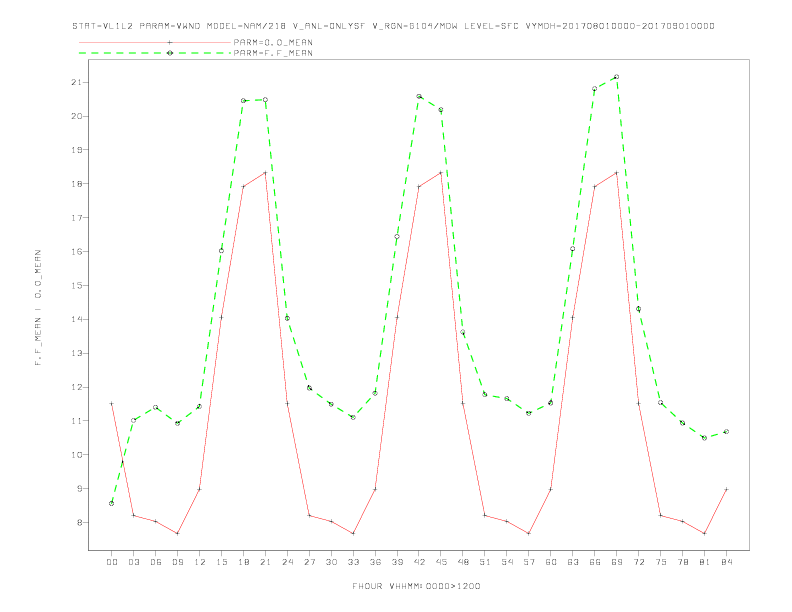Click the green F_MEAN peak marker at hour 69
This screenshot has width=792, height=612.
[x=617, y=77]
